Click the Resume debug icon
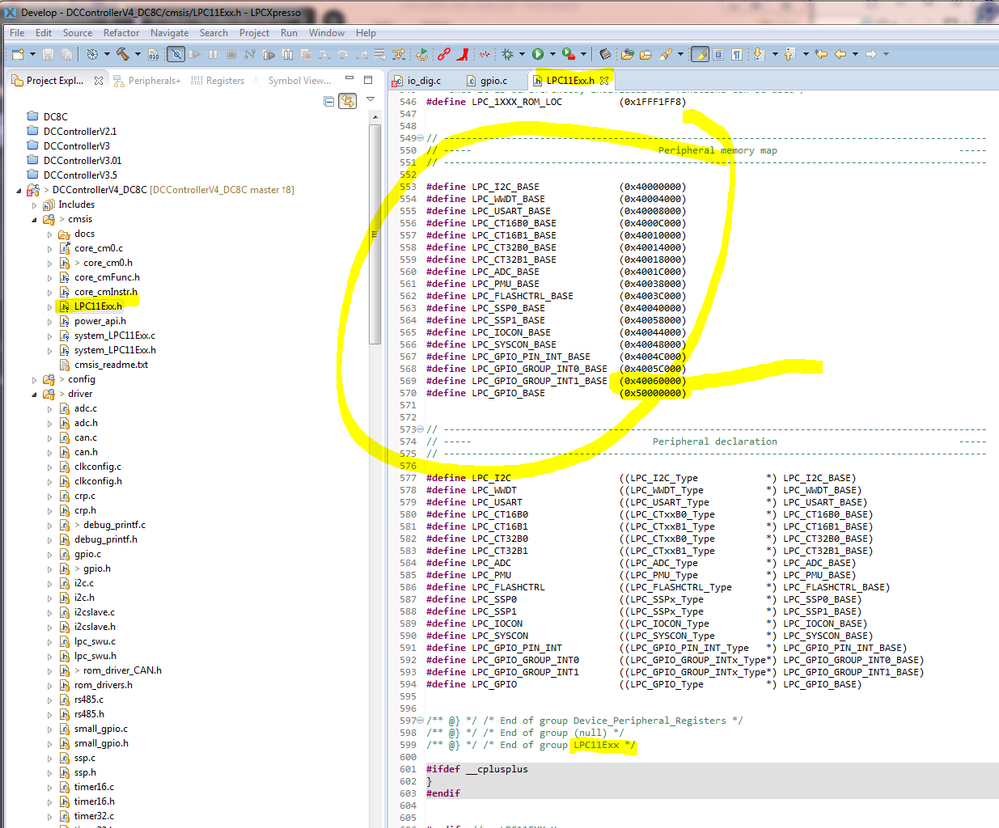Image resolution: width=999 pixels, height=828 pixels. pos(194,54)
